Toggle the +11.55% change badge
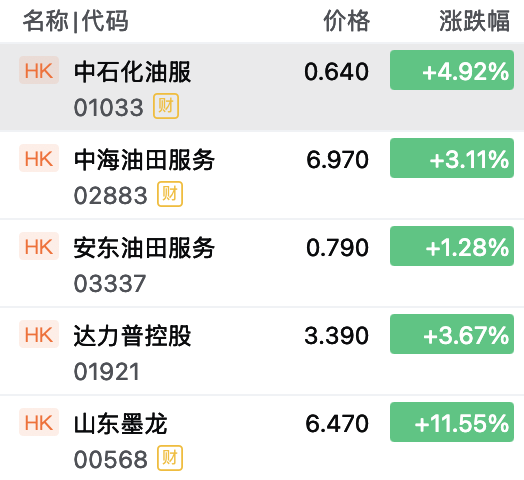 (x=452, y=422)
